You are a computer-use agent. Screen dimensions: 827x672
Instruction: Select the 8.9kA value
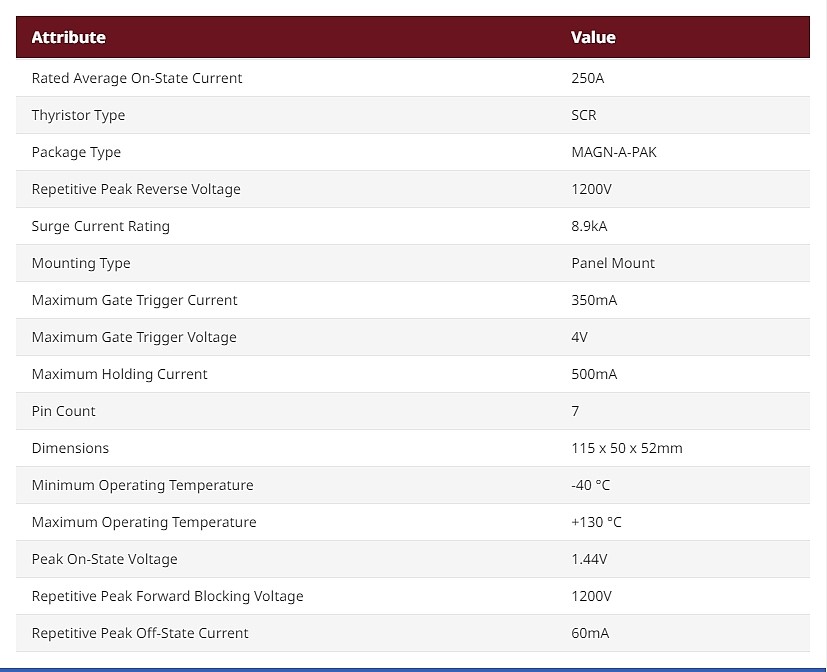tap(589, 226)
